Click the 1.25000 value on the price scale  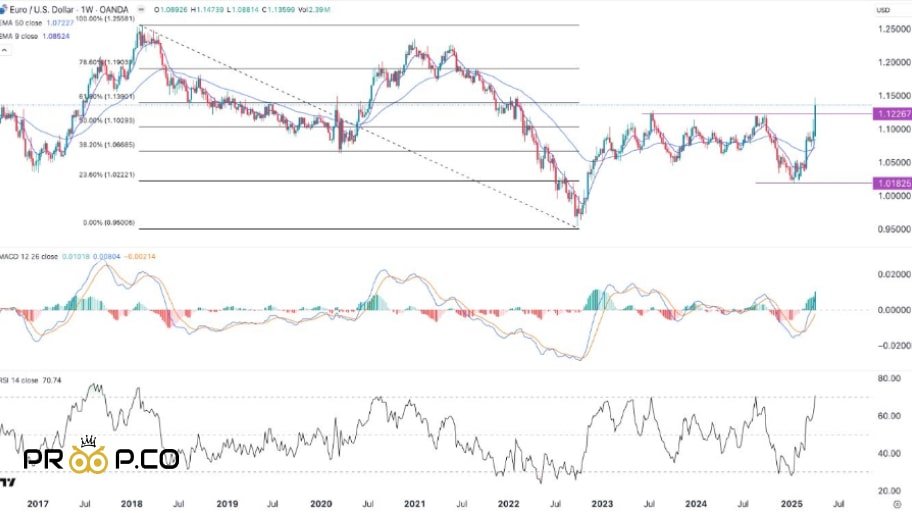click(890, 29)
